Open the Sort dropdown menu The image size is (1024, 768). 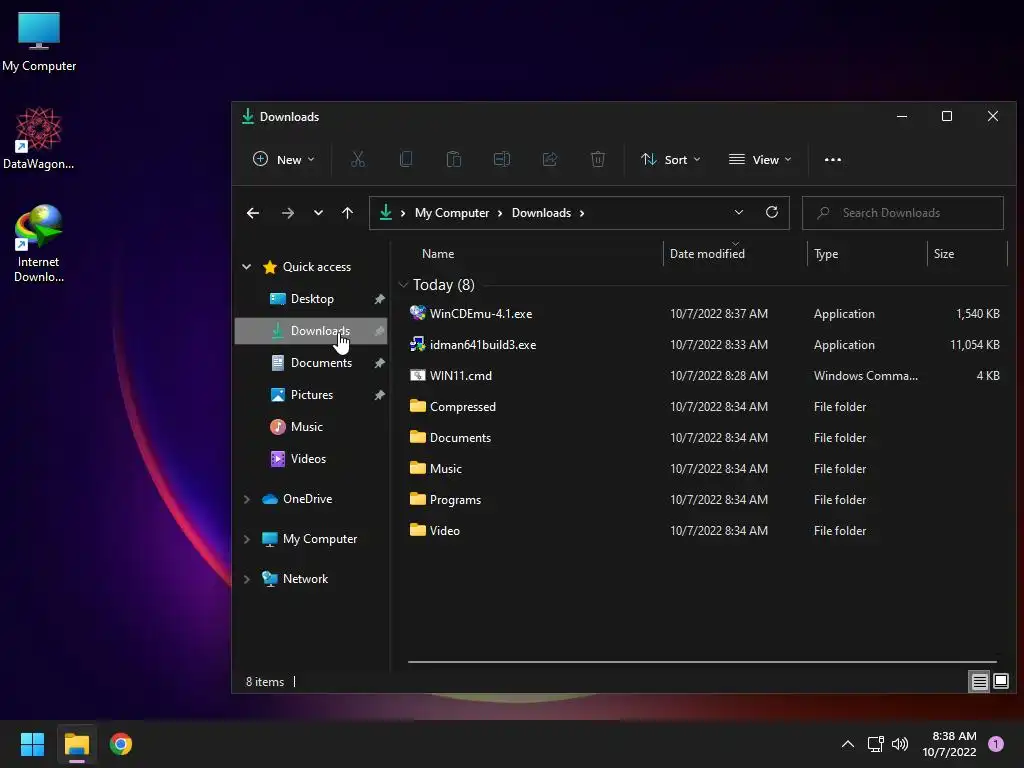click(670, 159)
